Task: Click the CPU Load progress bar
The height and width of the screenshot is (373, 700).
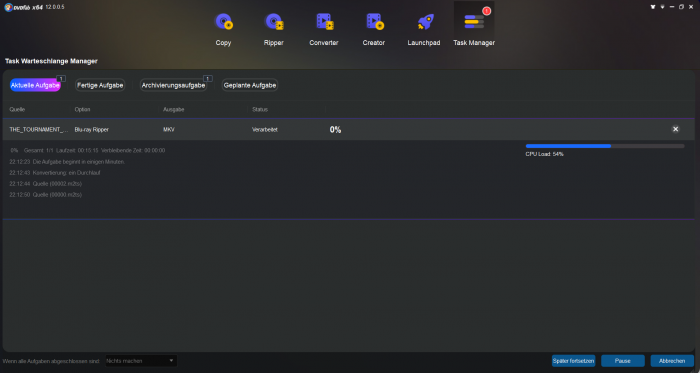Action: pos(605,146)
